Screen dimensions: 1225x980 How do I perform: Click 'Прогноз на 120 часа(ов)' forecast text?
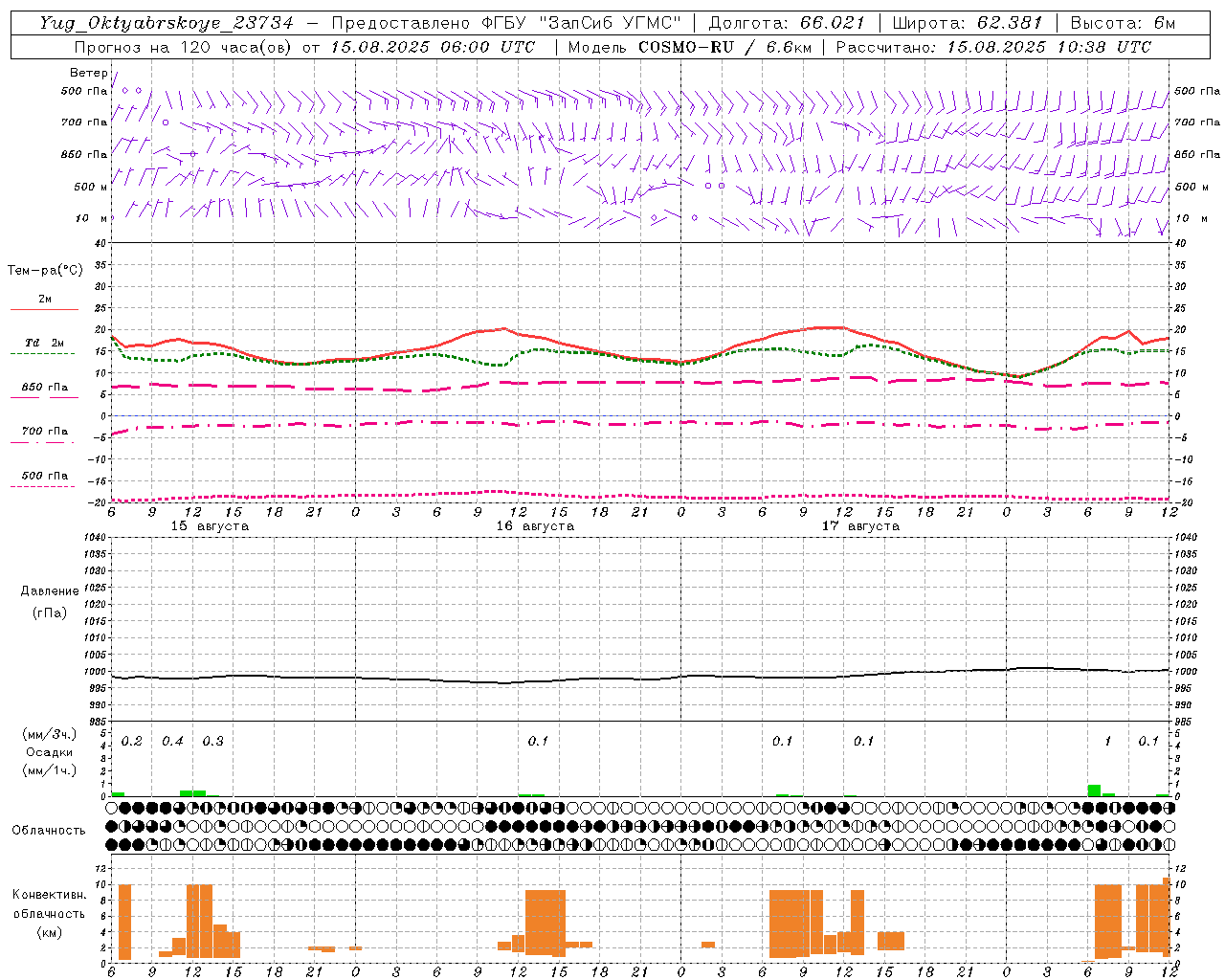[x=184, y=47]
